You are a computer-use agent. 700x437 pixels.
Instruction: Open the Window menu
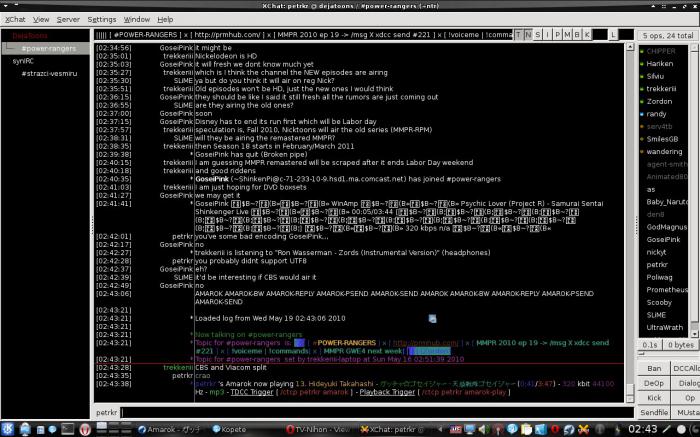[x=137, y=20]
